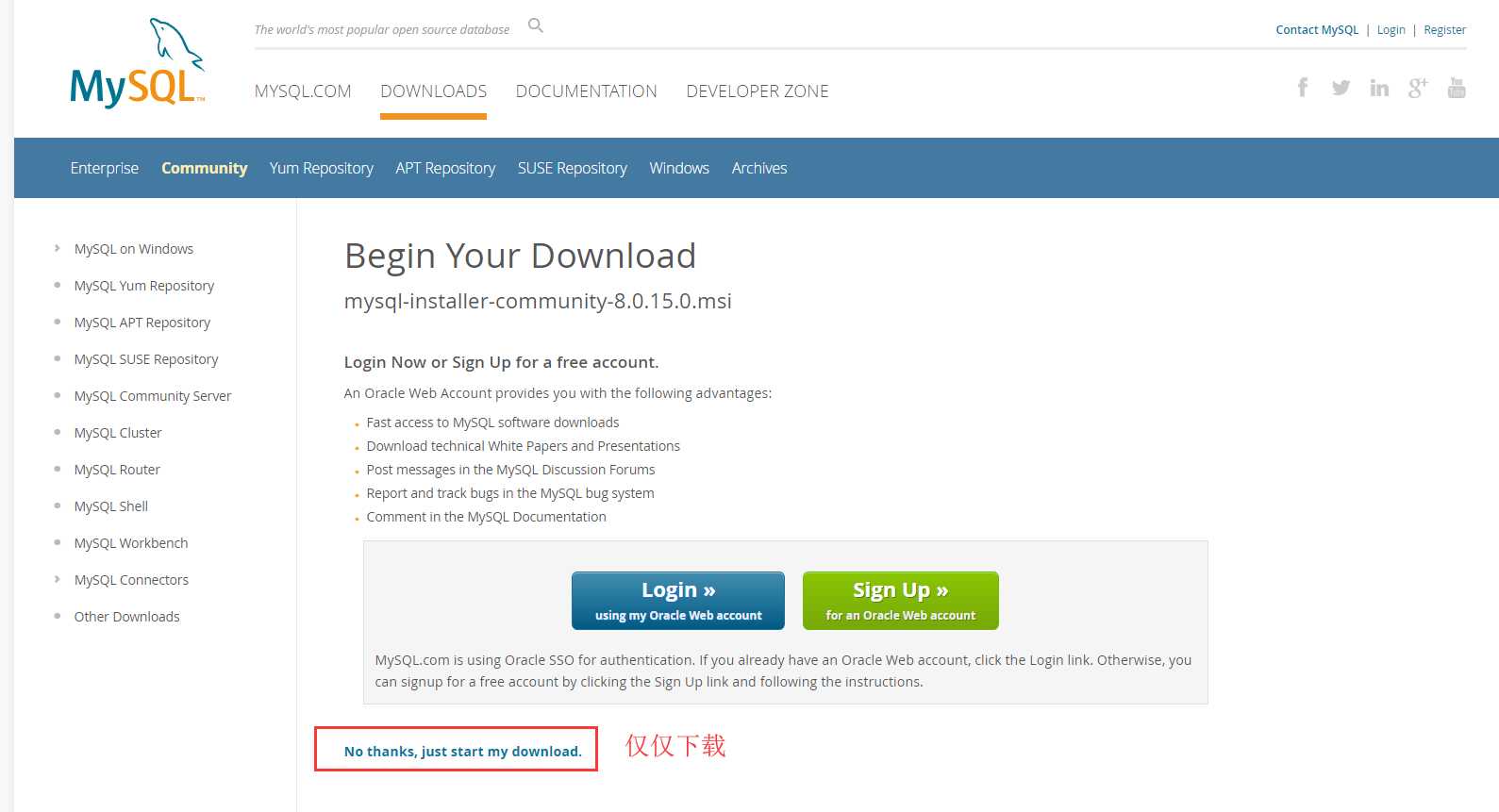This screenshot has width=1499, height=812.
Task: Open the MySQL Twitter icon
Action: 1341,88
